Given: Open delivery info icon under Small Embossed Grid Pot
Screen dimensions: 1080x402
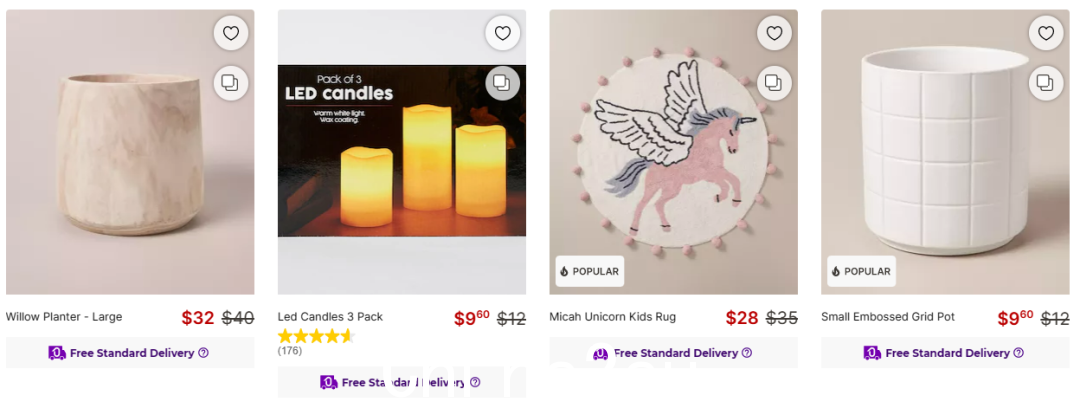Looking at the screenshot, I should click(1018, 353).
